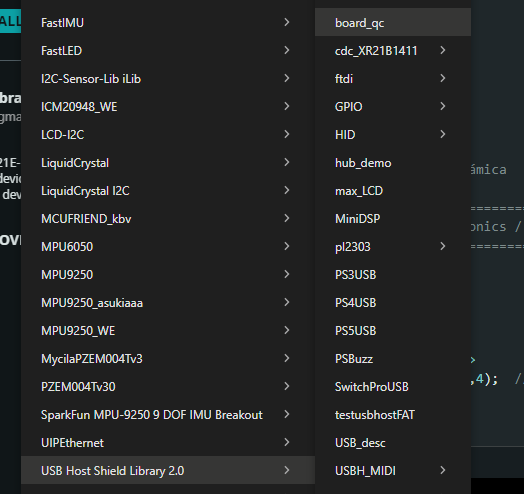
Task: Select USB Host Shield Library 2.0 entry
Action: [168, 471]
